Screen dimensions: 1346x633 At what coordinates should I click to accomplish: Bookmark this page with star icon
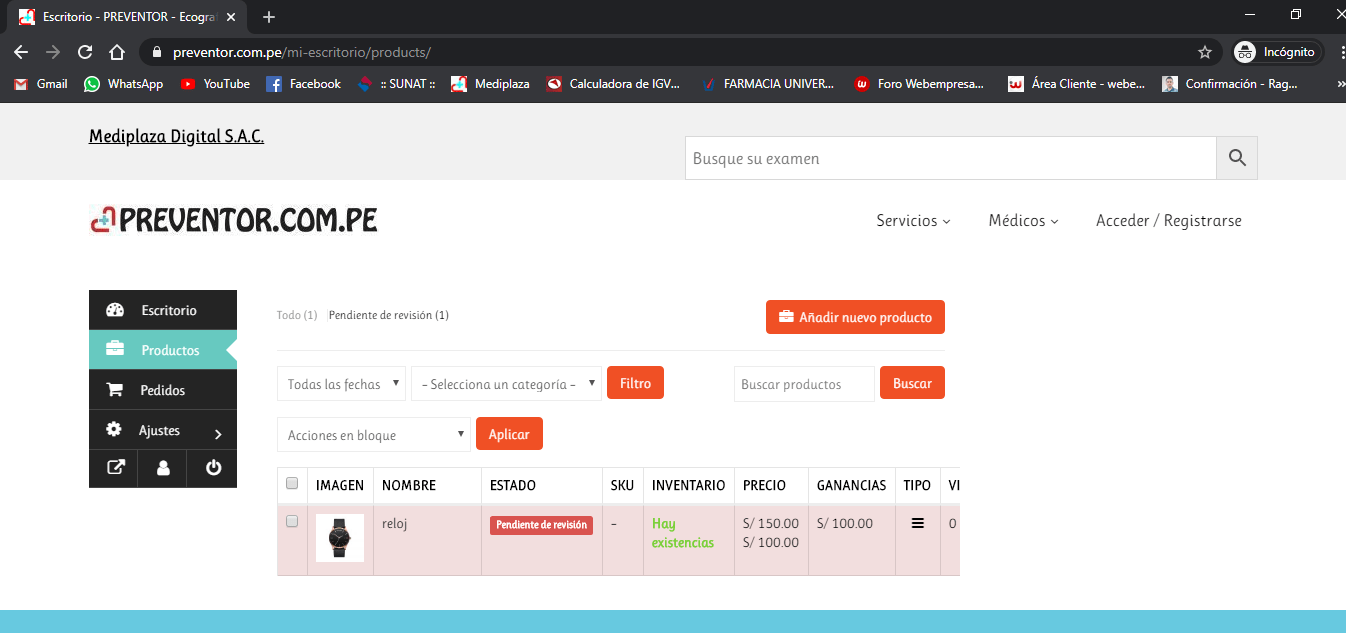click(x=1205, y=52)
